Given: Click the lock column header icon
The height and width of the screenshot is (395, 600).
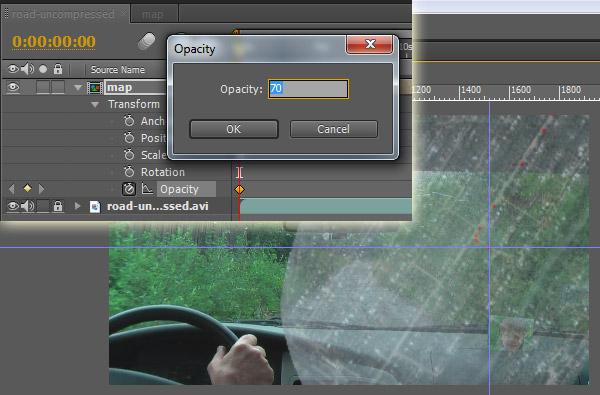Looking at the screenshot, I should point(58,69).
